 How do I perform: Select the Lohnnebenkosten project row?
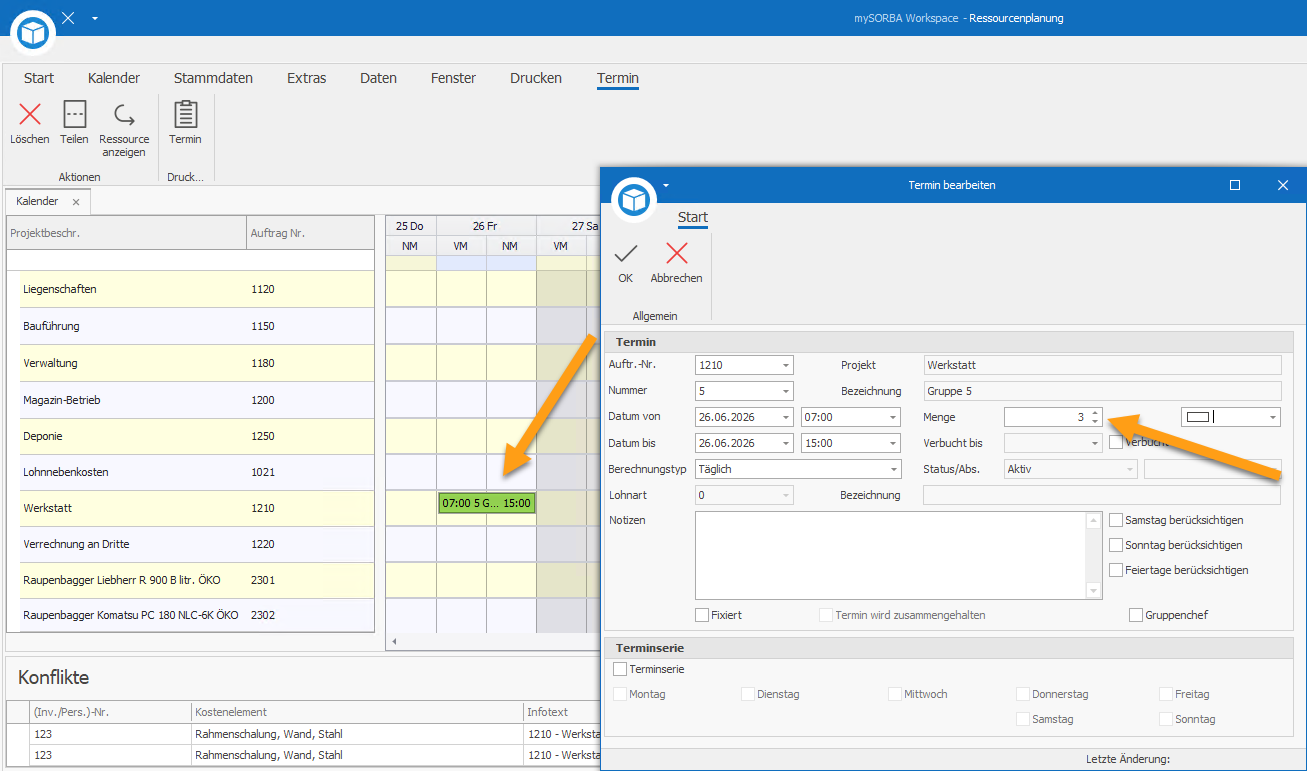pos(190,472)
